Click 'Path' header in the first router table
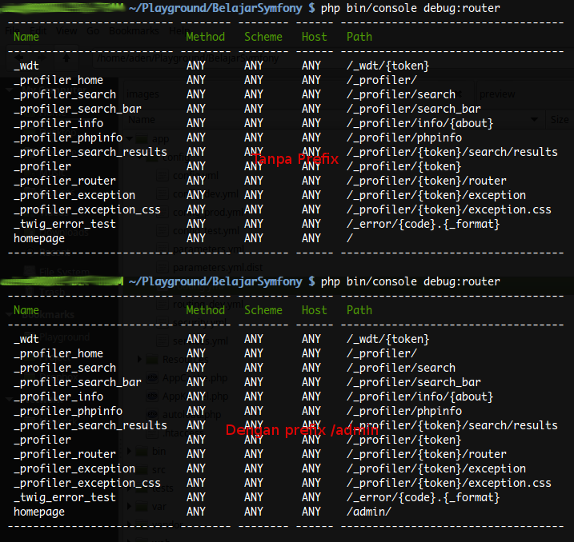574x542 pixels. pos(359,37)
